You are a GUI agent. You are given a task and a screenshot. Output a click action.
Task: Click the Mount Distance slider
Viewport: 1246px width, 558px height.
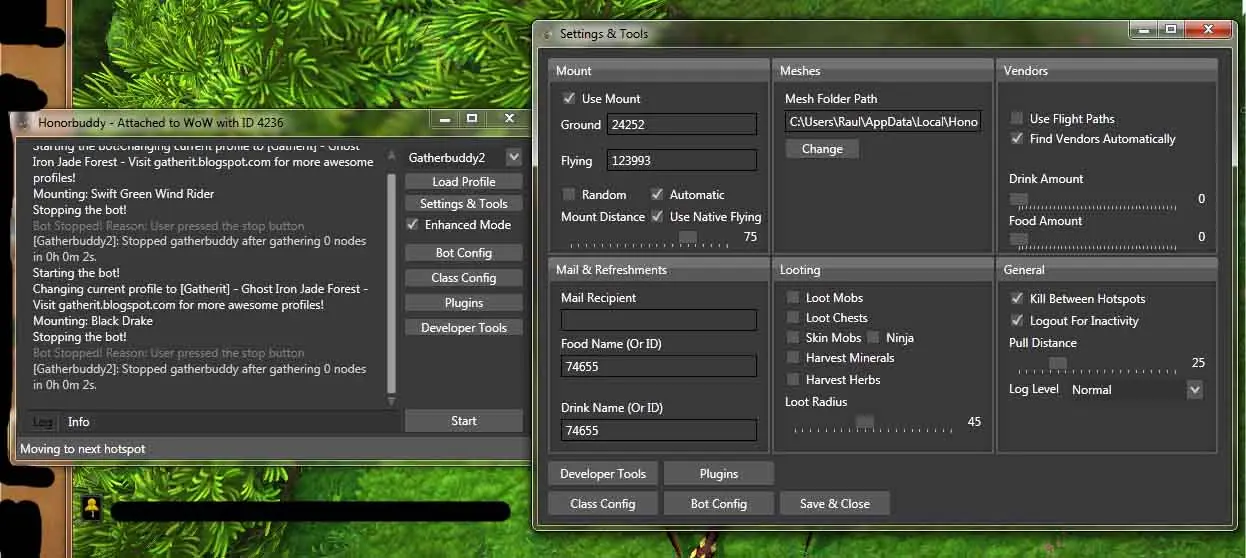[648, 237]
